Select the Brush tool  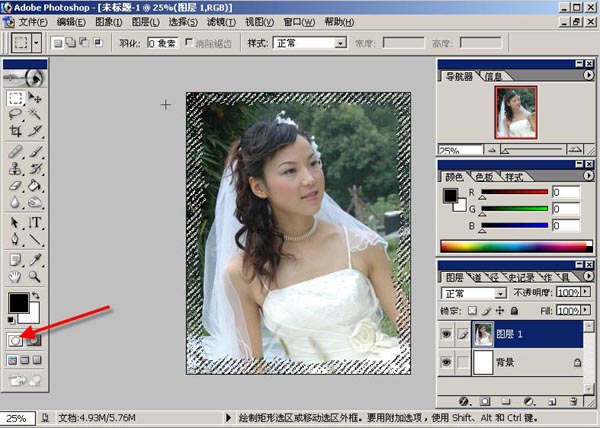point(35,152)
